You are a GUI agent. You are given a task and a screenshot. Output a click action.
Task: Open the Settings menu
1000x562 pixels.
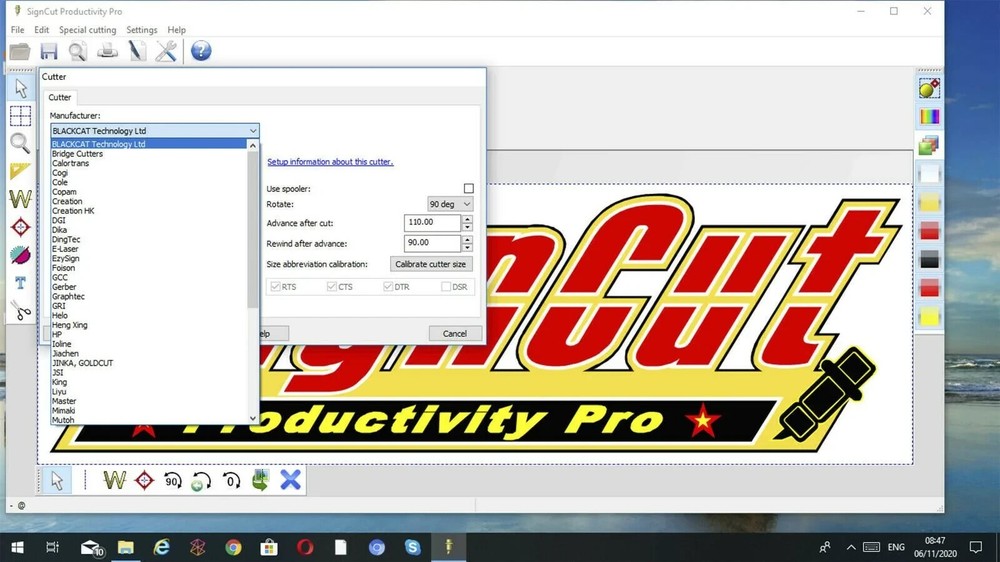(x=142, y=30)
